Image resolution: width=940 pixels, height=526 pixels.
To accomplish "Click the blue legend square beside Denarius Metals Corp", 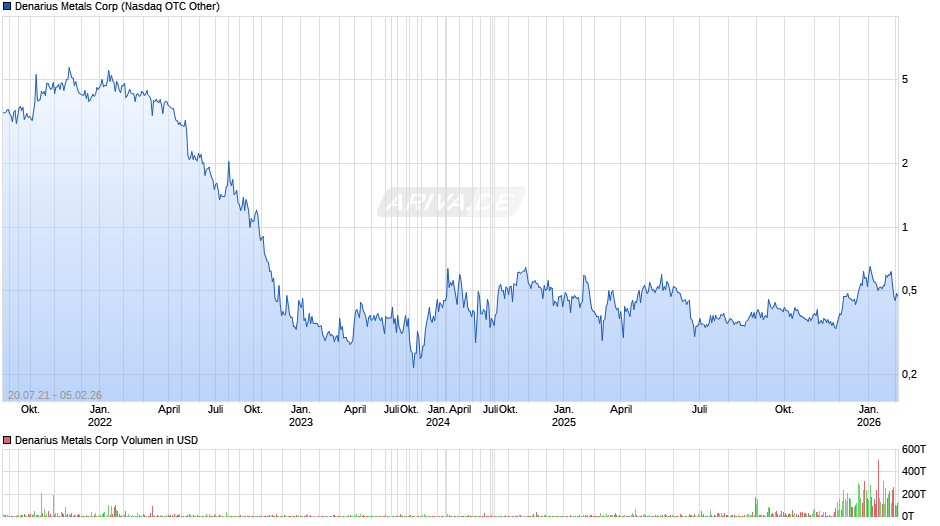I will pos(7,7).
